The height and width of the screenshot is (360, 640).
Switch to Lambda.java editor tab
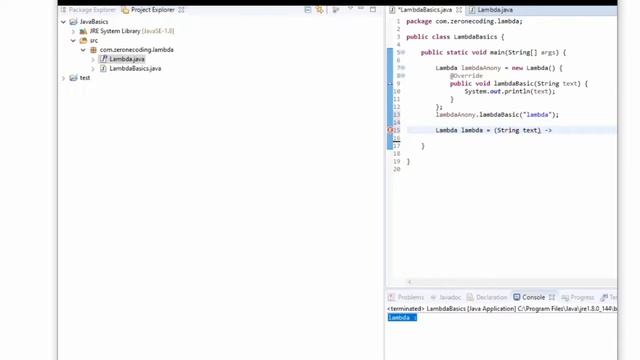tap(491, 10)
